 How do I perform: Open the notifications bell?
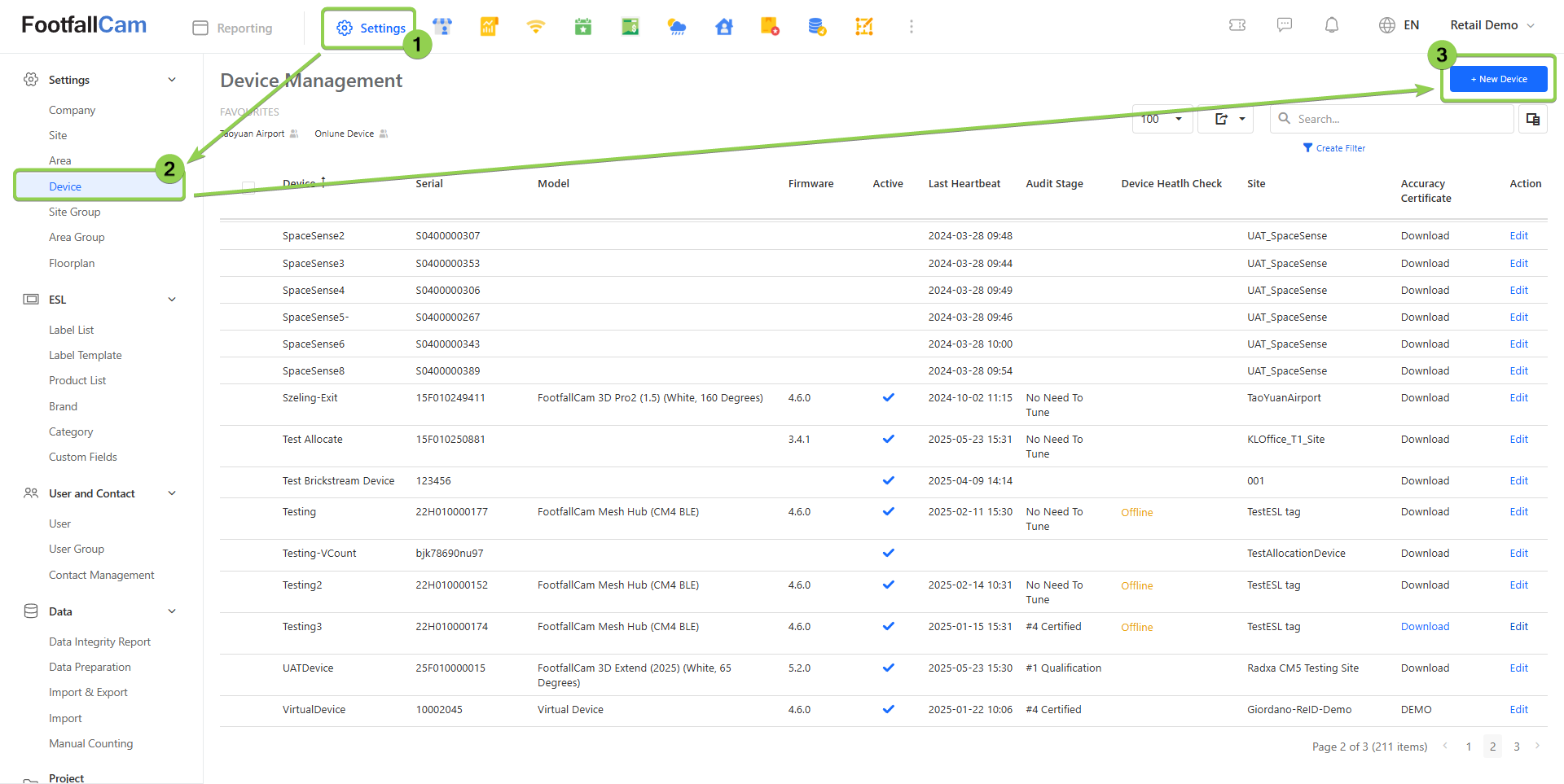[1331, 25]
